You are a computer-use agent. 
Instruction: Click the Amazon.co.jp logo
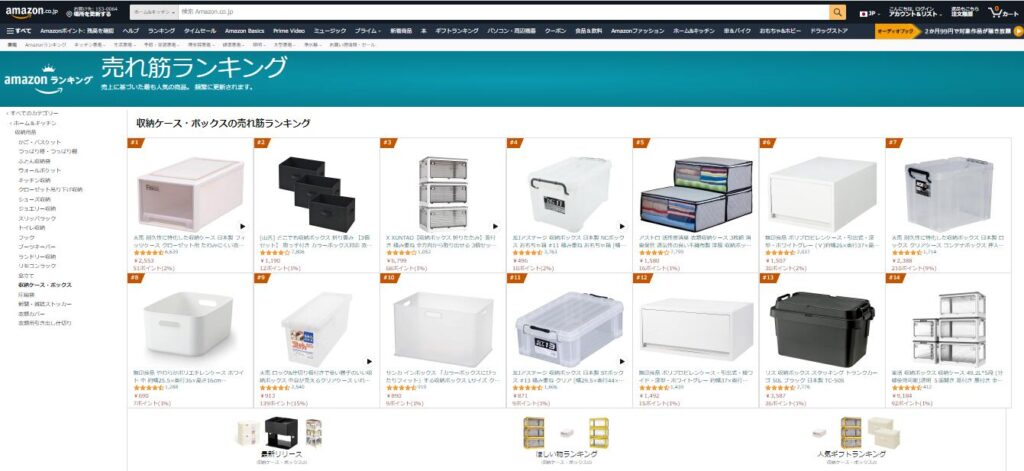(x=32, y=12)
